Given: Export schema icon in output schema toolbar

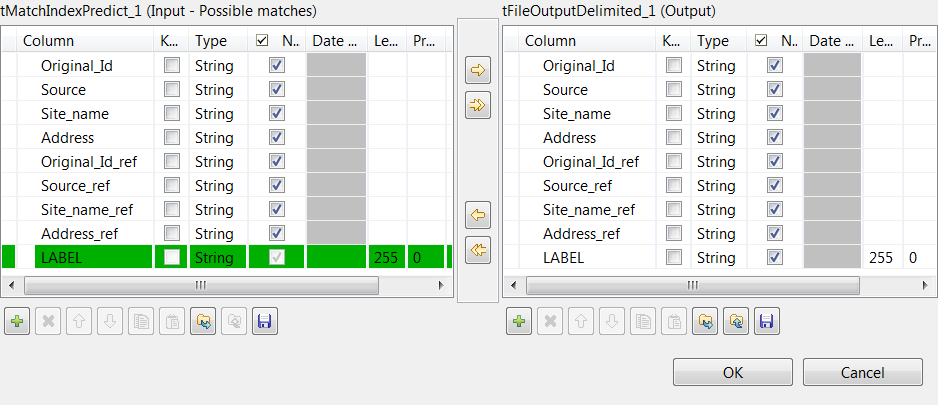Looking at the screenshot, I should click(736, 322).
